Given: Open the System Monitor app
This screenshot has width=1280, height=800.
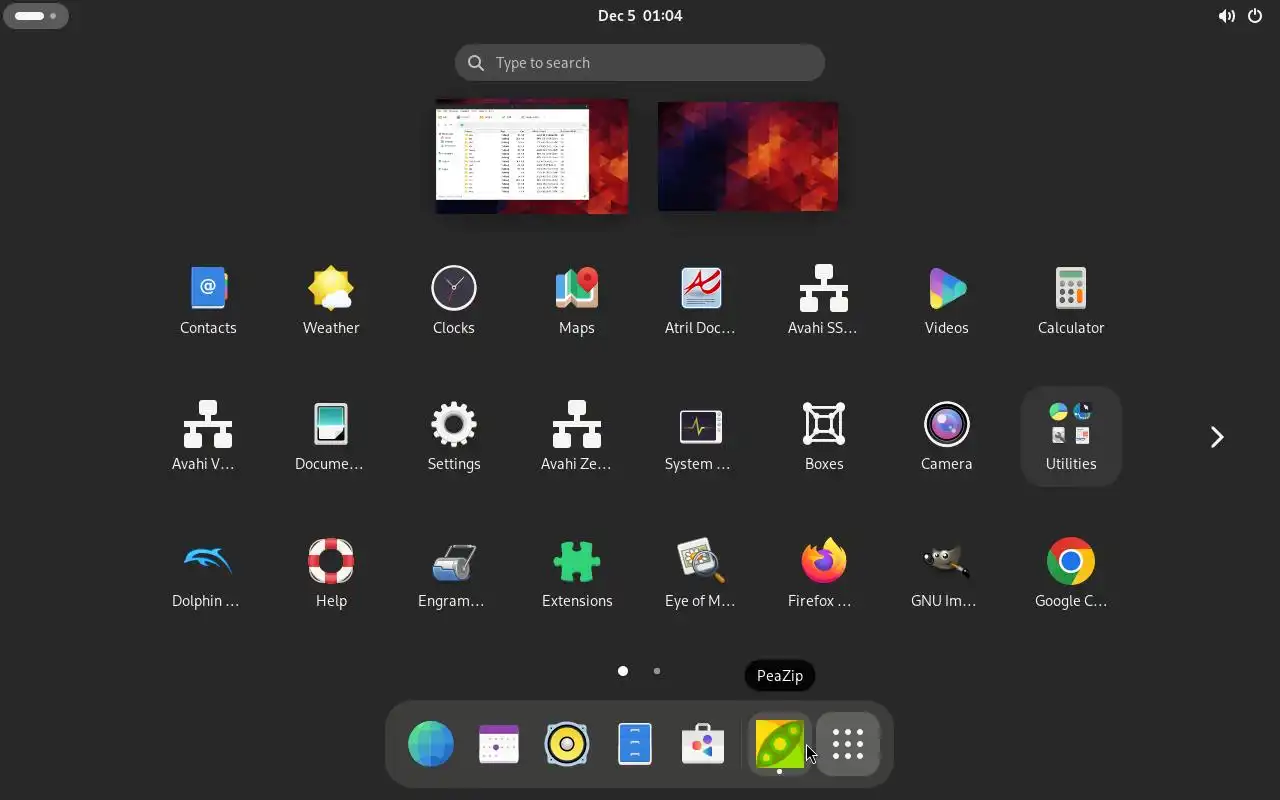Looking at the screenshot, I should click(700, 436).
